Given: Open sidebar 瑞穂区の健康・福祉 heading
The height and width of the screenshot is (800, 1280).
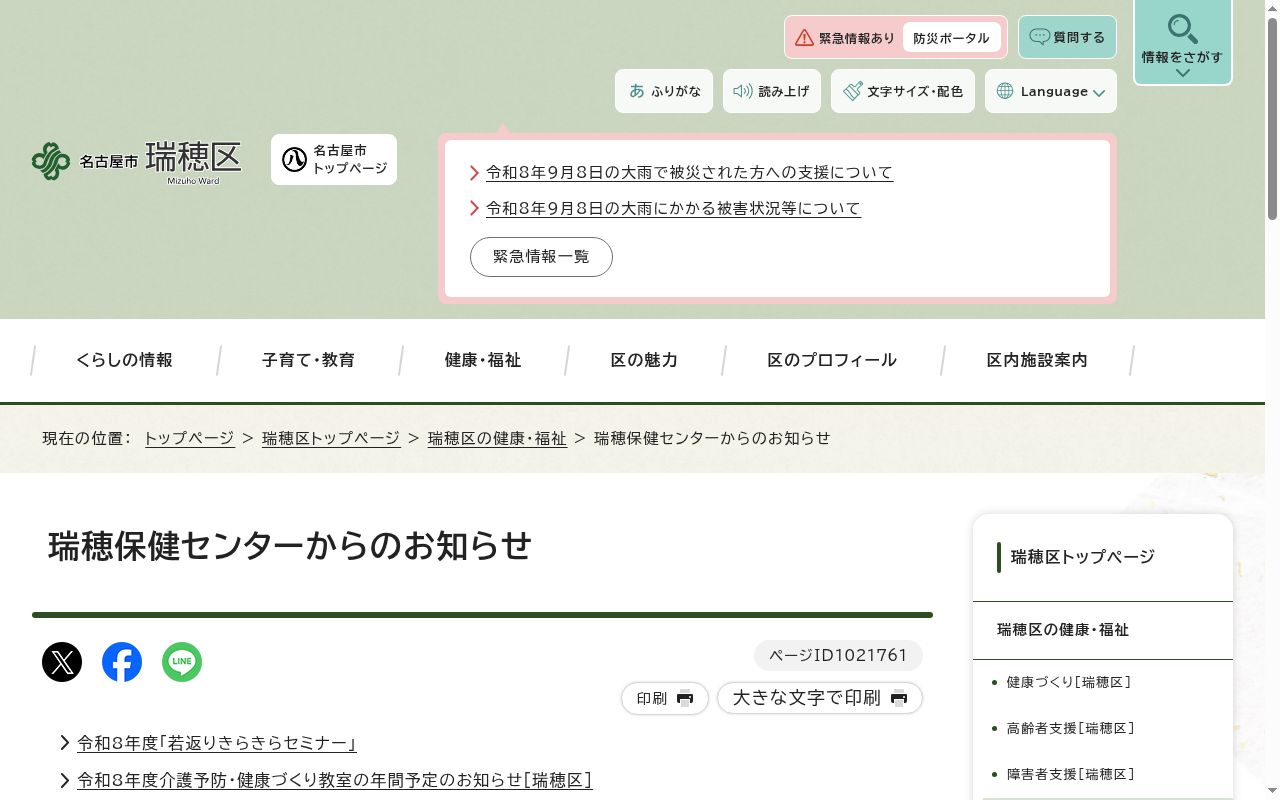Looking at the screenshot, I should (1063, 630).
